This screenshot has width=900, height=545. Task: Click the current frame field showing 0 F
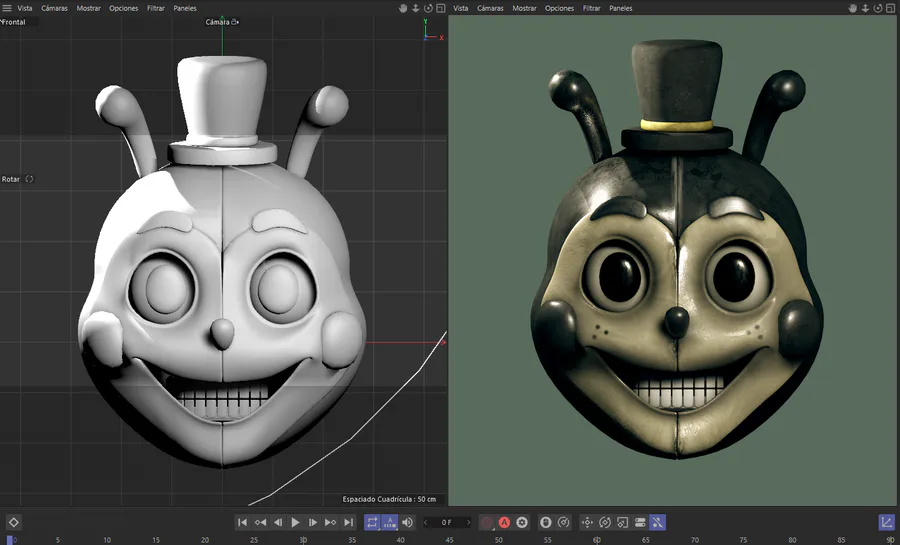pos(447,522)
